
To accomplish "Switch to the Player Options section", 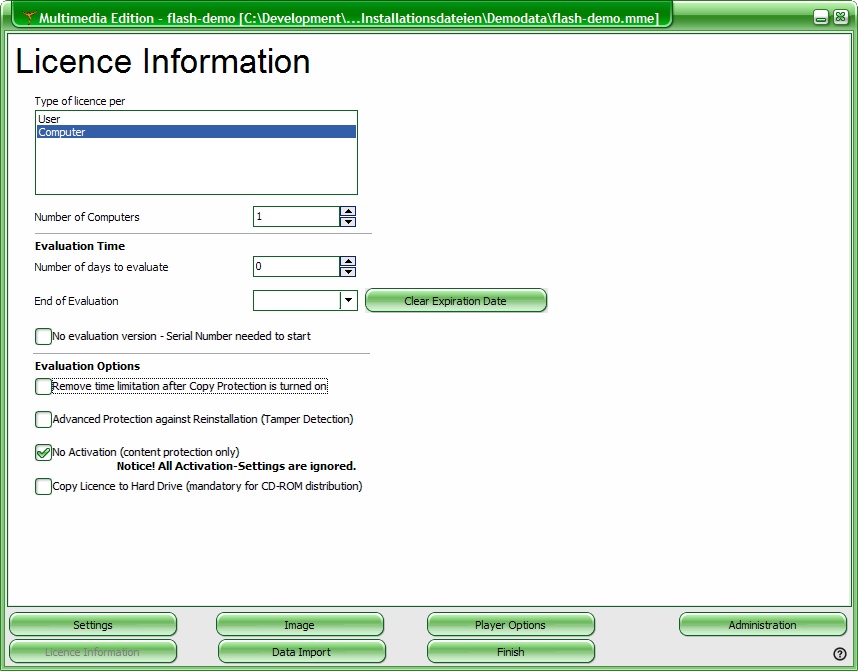I will click(510, 625).
